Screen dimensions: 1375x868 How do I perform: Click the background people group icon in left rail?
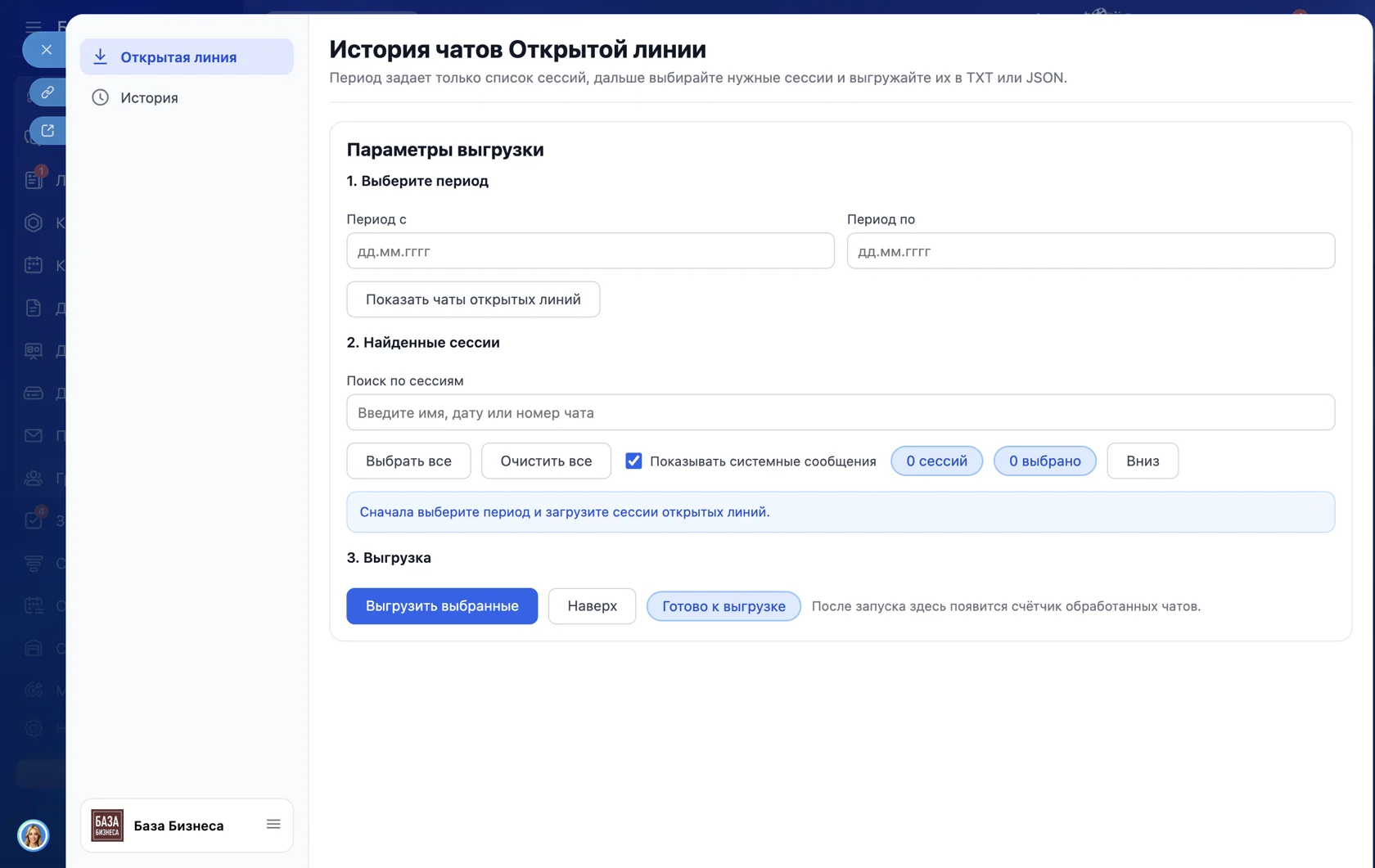pos(34,478)
